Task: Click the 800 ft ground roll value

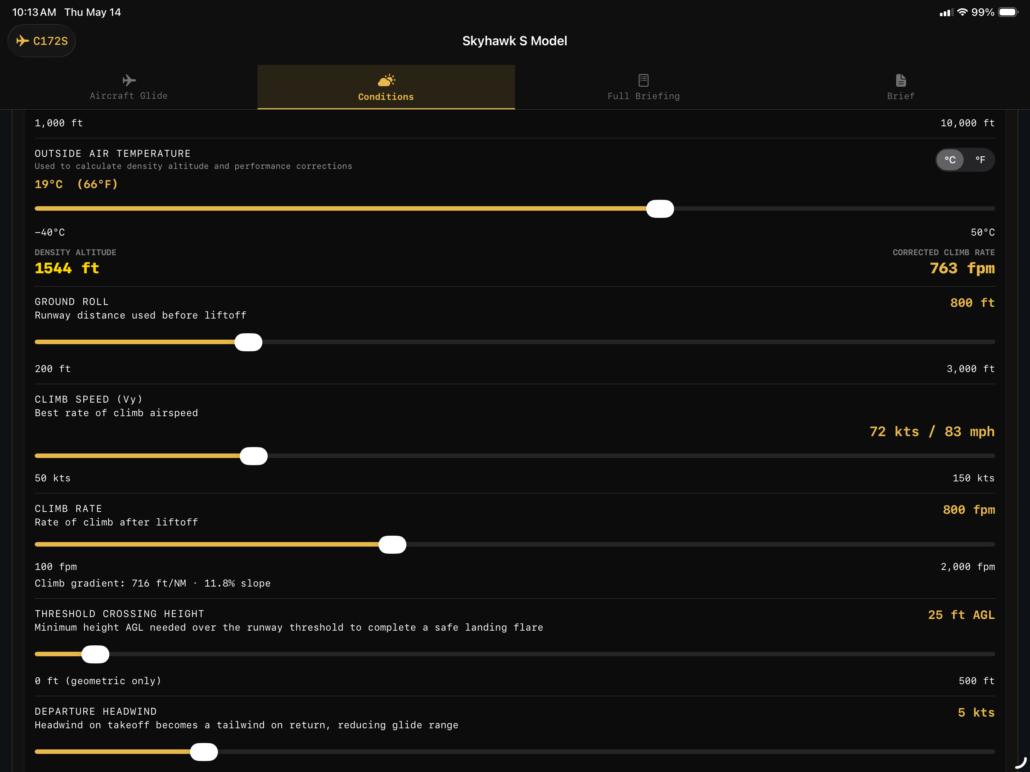Action: pyautogui.click(x=972, y=303)
